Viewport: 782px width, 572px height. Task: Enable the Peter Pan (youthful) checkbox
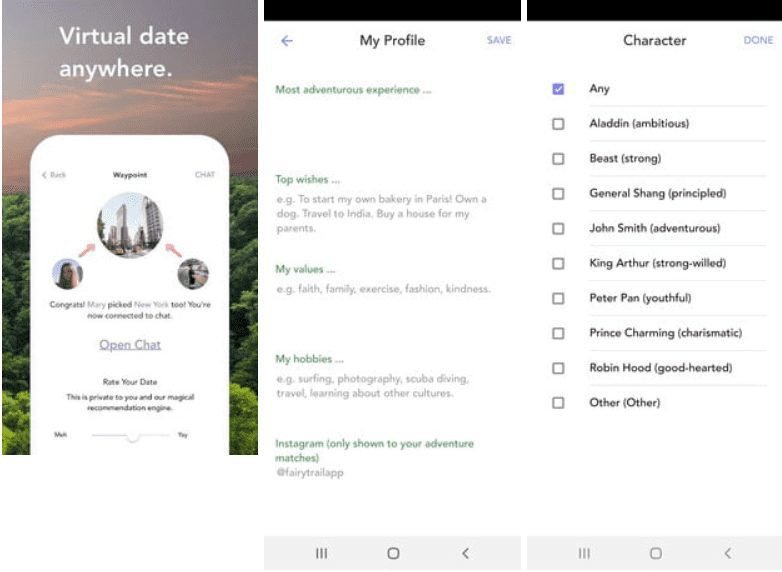point(558,298)
